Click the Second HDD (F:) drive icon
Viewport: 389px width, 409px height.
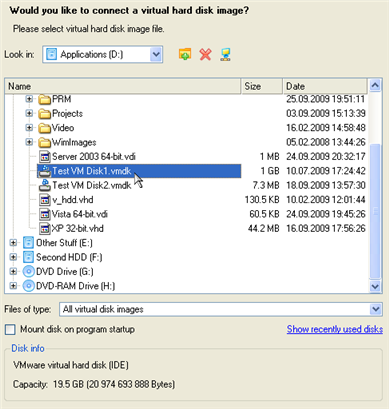click(28, 257)
